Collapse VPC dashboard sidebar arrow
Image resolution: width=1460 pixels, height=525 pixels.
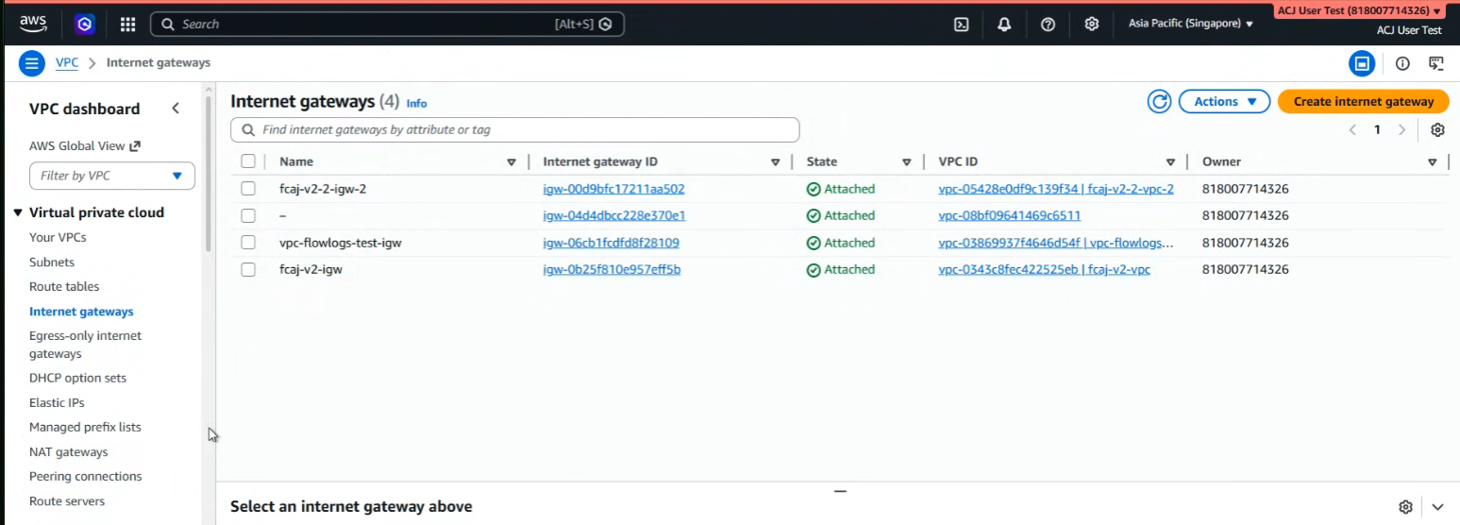[175, 108]
